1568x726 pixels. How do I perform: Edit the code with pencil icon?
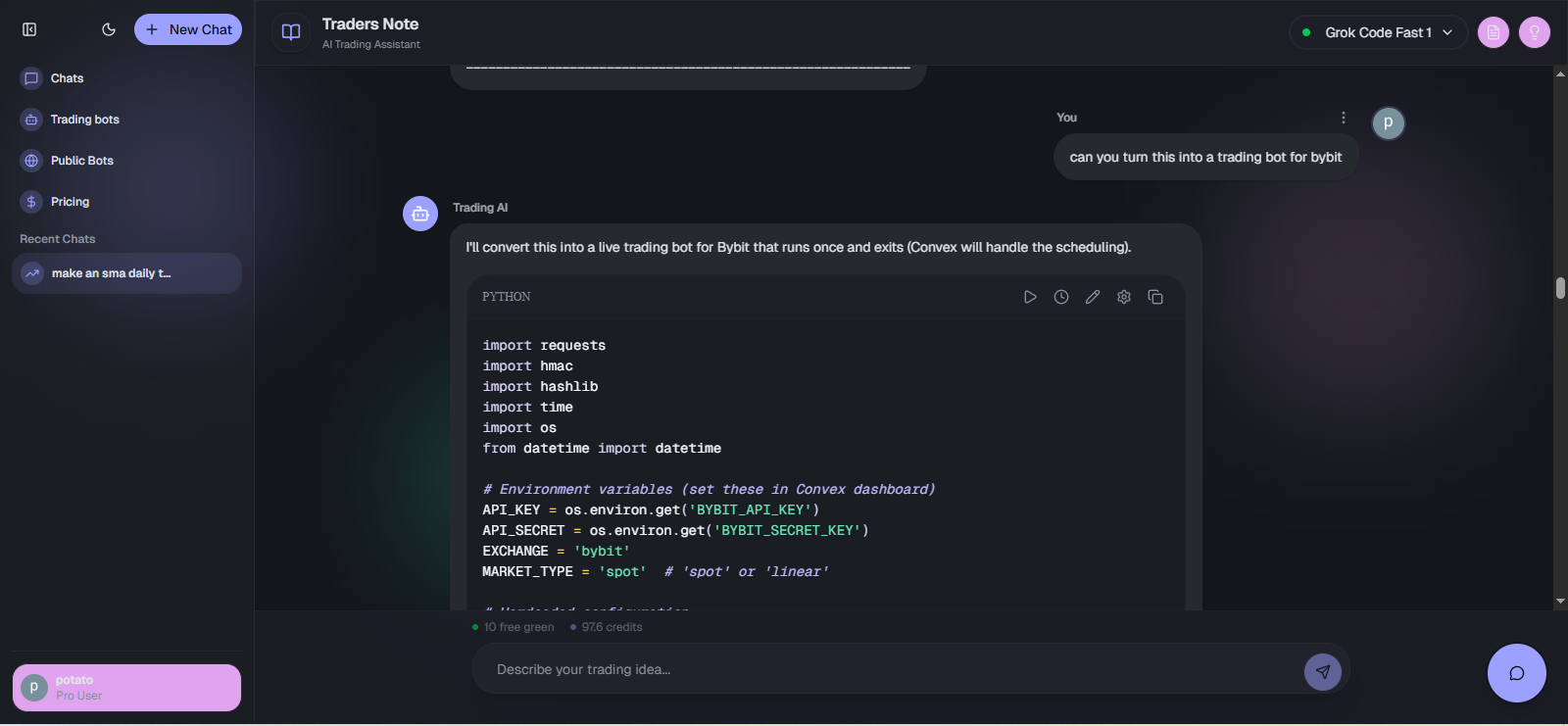pos(1093,297)
